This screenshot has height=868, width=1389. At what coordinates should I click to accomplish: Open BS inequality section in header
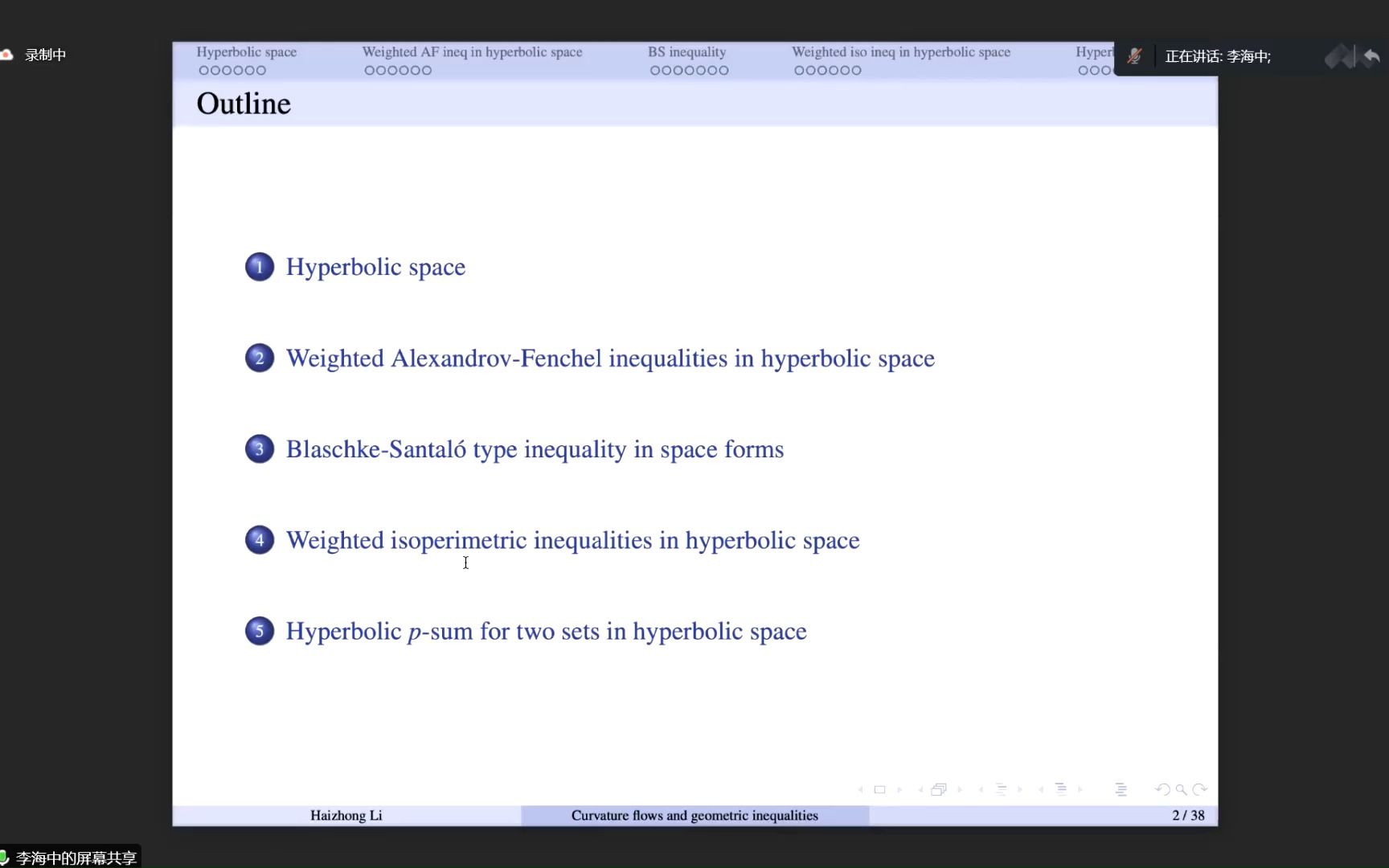click(687, 52)
